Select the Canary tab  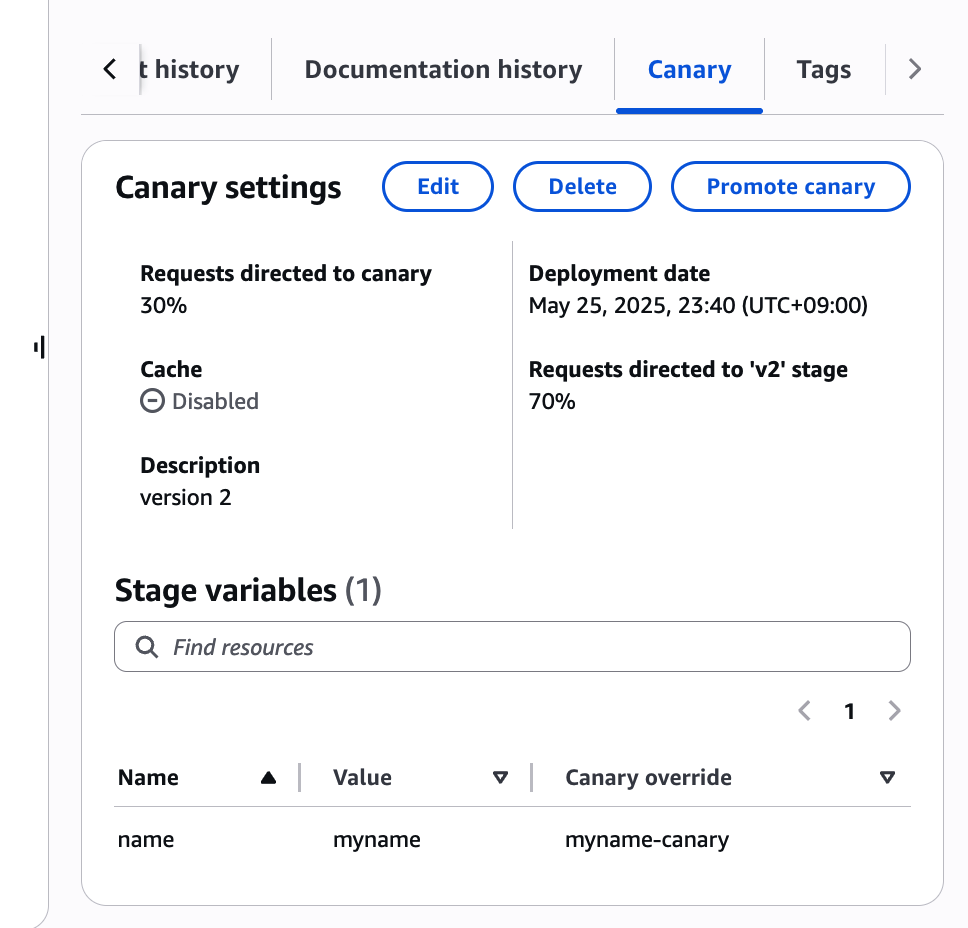pos(689,70)
